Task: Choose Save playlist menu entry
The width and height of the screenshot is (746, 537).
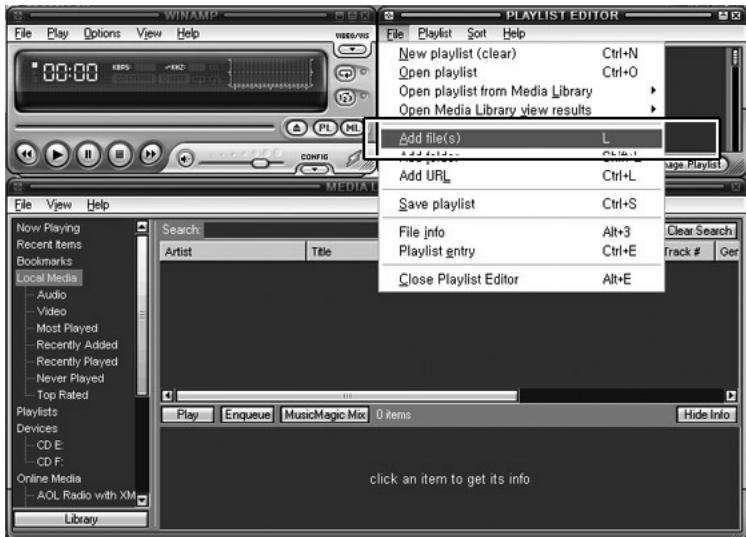Action: 521,204
